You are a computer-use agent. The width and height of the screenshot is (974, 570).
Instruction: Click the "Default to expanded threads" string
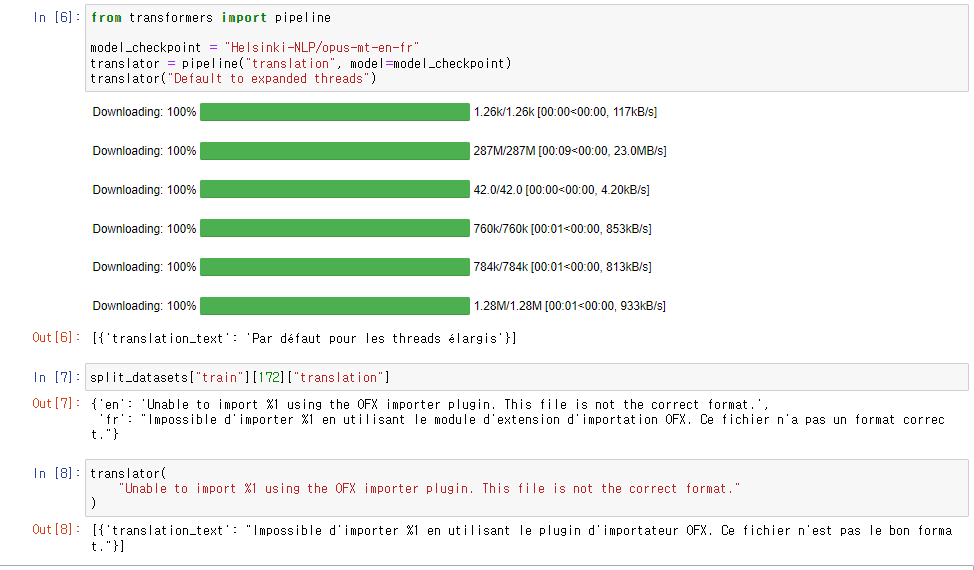coord(269,79)
